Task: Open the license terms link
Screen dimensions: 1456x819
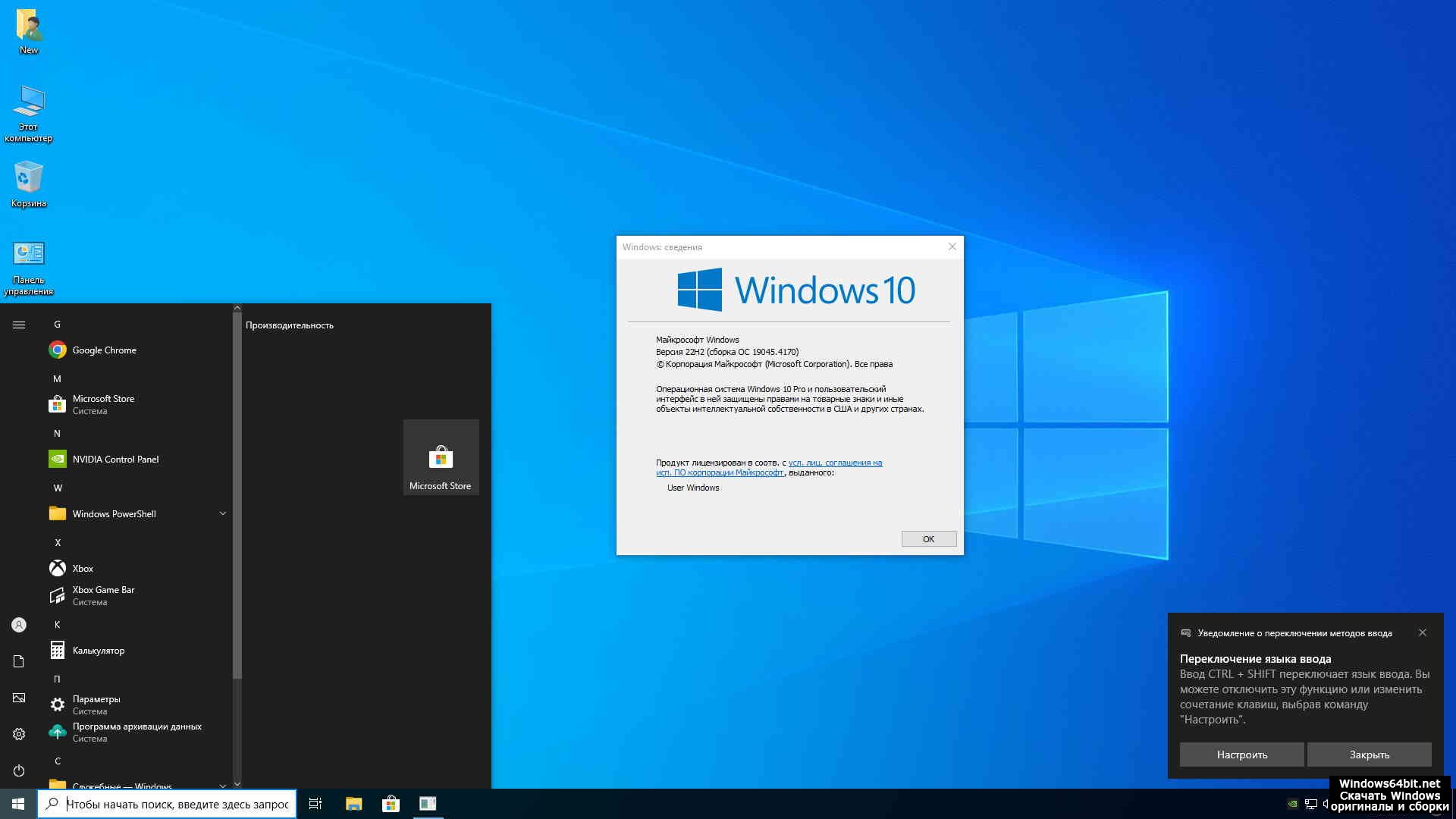Action: click(x=834, y=463)
